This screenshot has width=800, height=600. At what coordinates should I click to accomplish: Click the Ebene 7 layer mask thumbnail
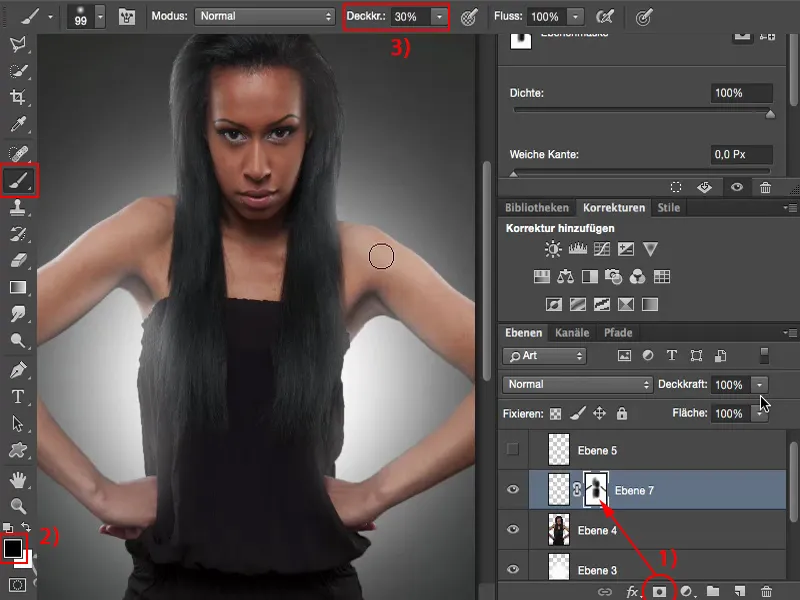tap(596, 488)
